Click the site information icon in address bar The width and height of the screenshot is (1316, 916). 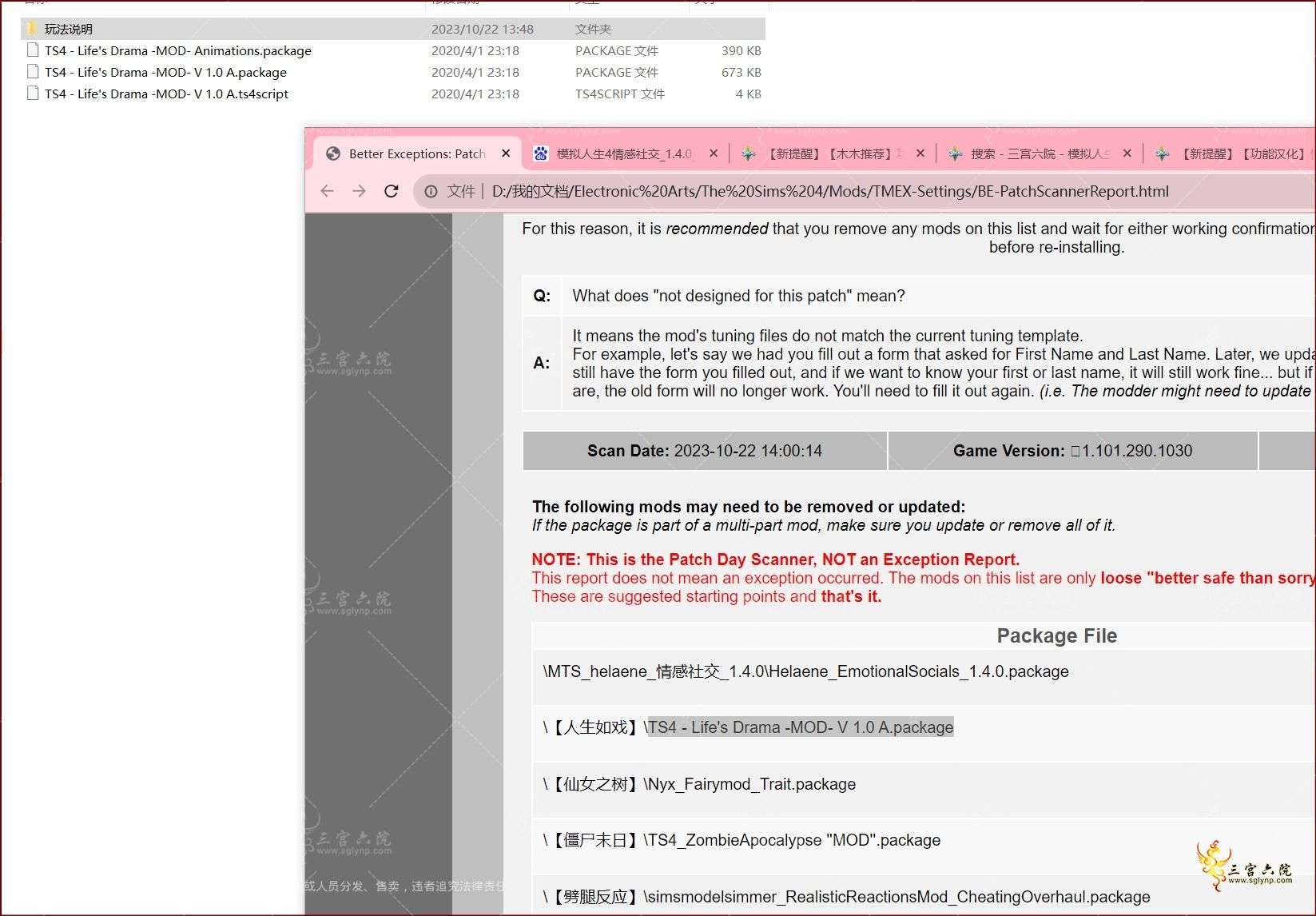(431, 191)
